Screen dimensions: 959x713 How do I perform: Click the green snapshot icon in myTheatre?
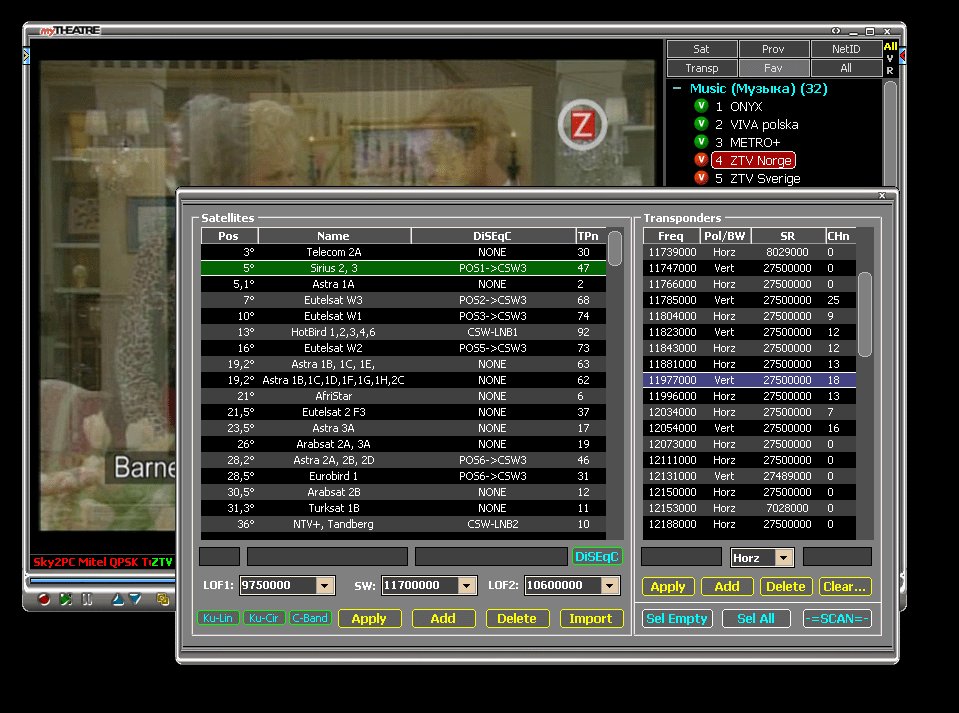click(x=65, y=599)
